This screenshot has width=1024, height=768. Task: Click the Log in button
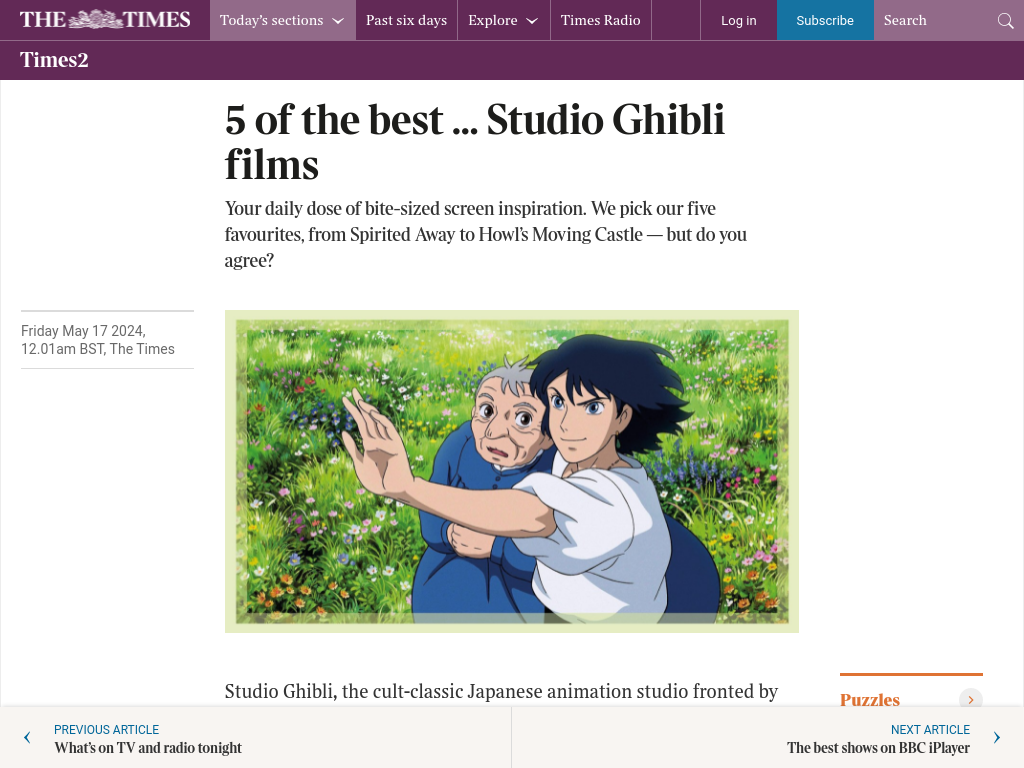click(x=738, y=20)
